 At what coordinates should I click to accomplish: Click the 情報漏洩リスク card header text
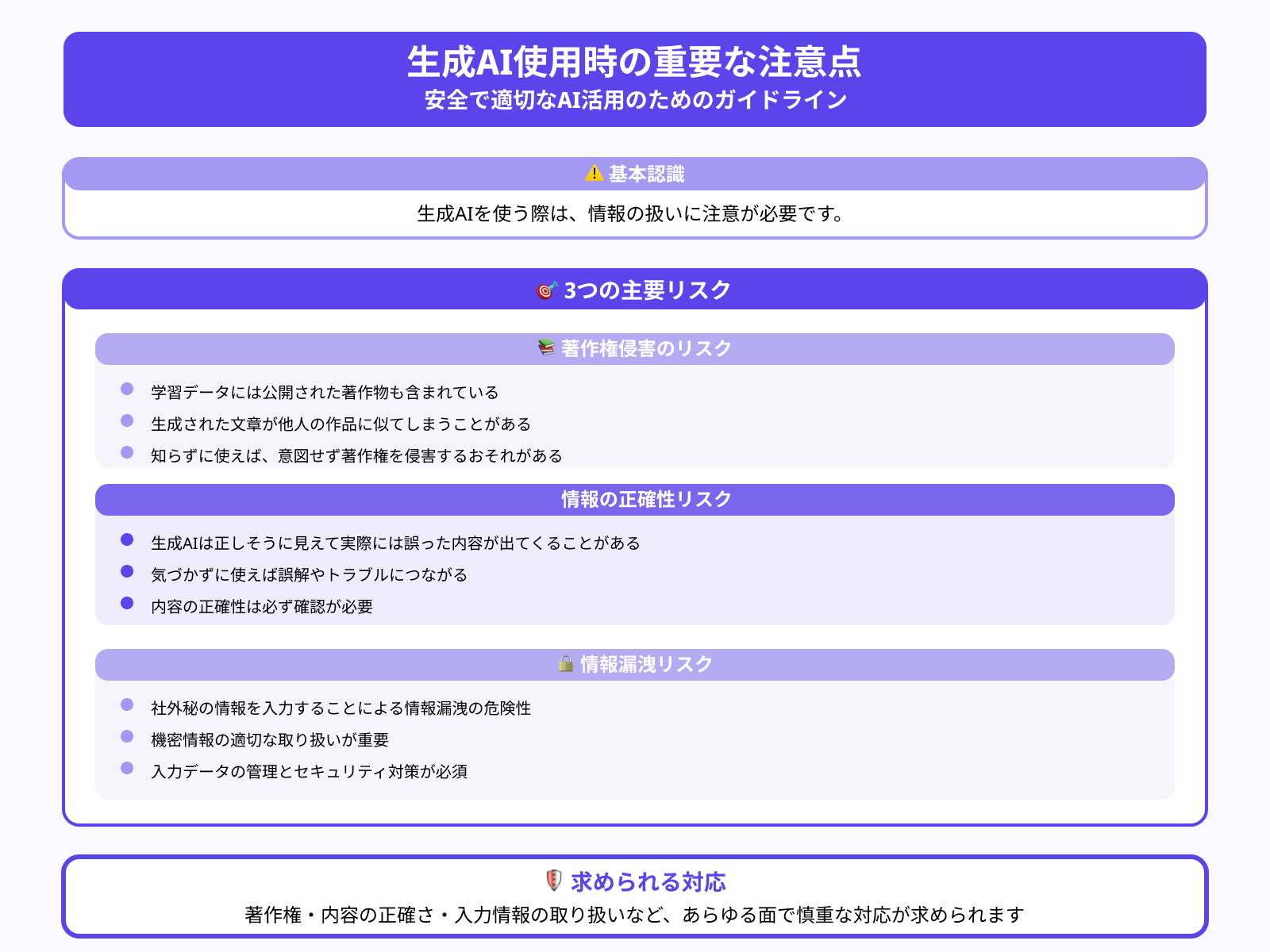click(647, 664)
